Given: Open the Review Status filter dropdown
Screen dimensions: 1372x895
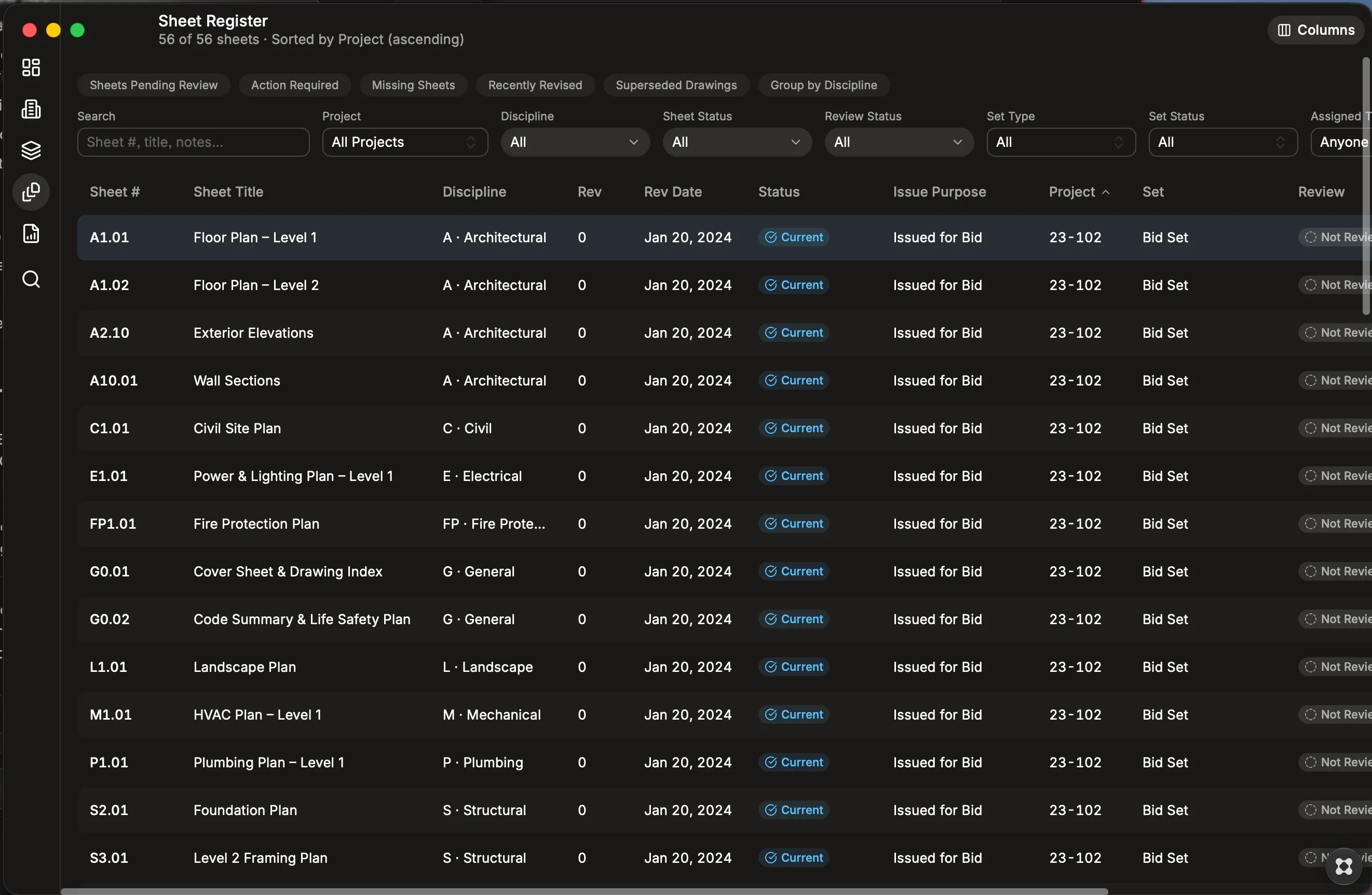Looking at the screenshot, I should click(x=899, y=142).
